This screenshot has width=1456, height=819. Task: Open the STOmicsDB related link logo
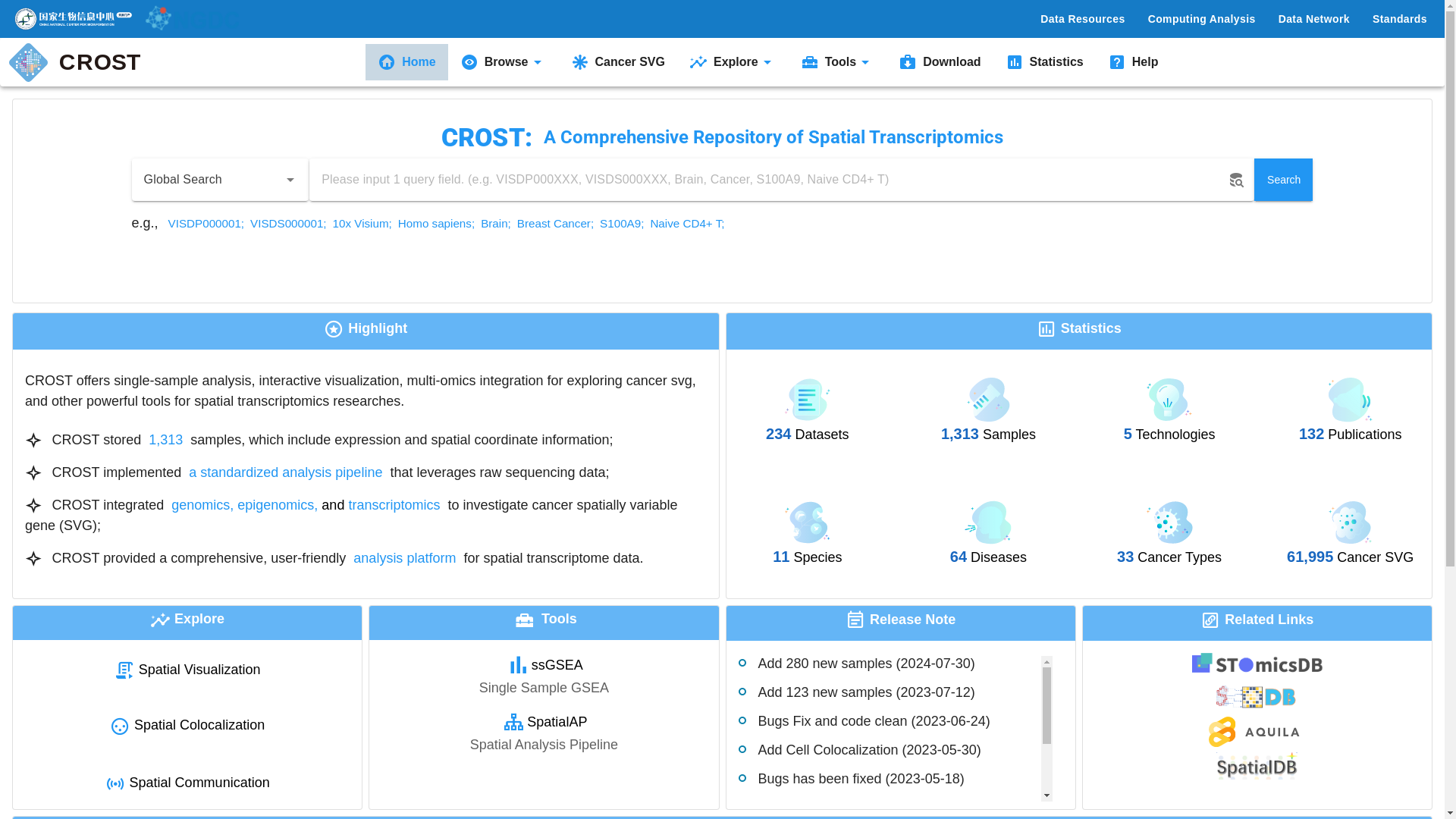pos(1257,664)
